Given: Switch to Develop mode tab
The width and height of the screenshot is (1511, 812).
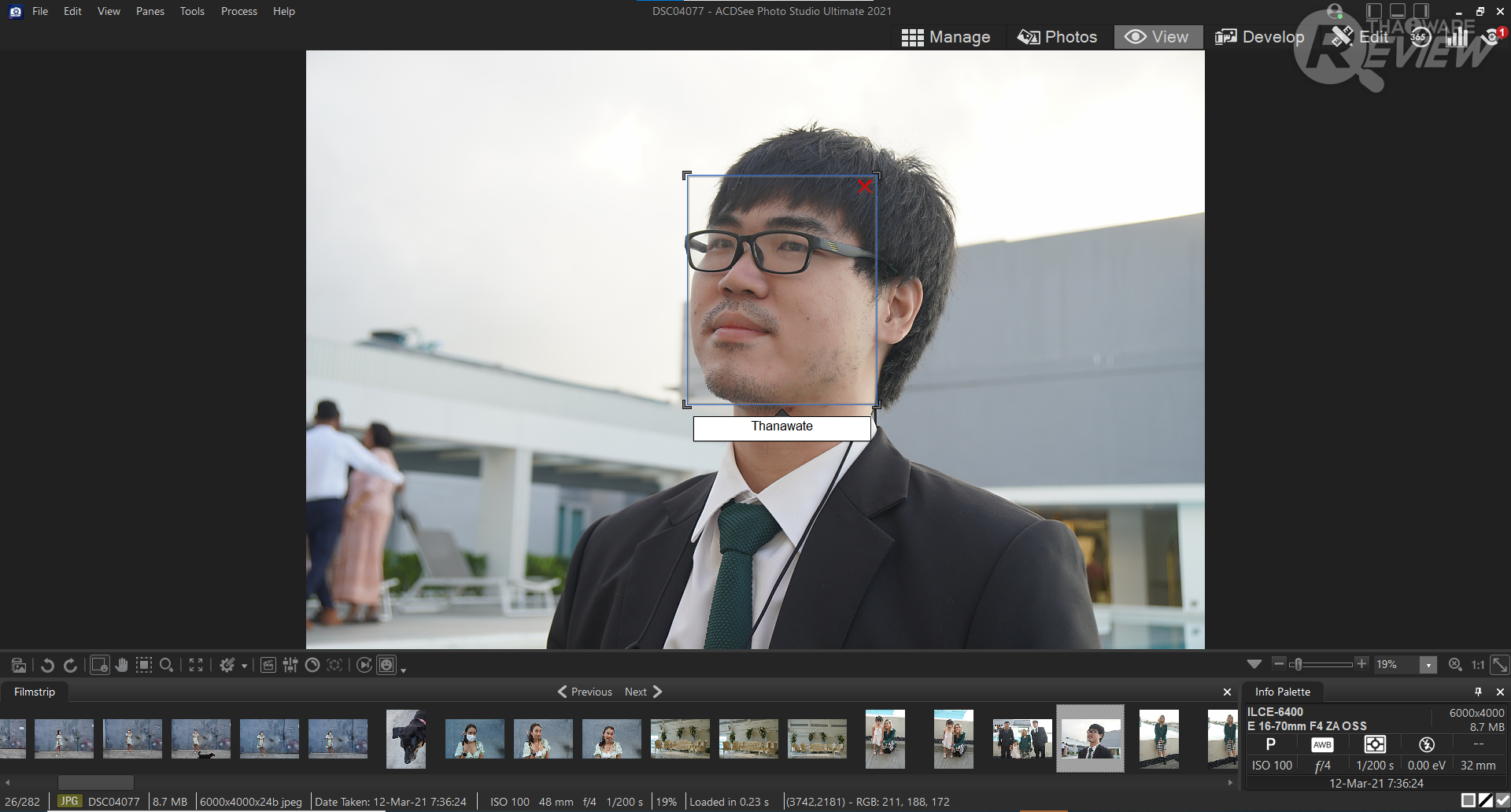Looking at the screenshot, I should click(1260, 37).
